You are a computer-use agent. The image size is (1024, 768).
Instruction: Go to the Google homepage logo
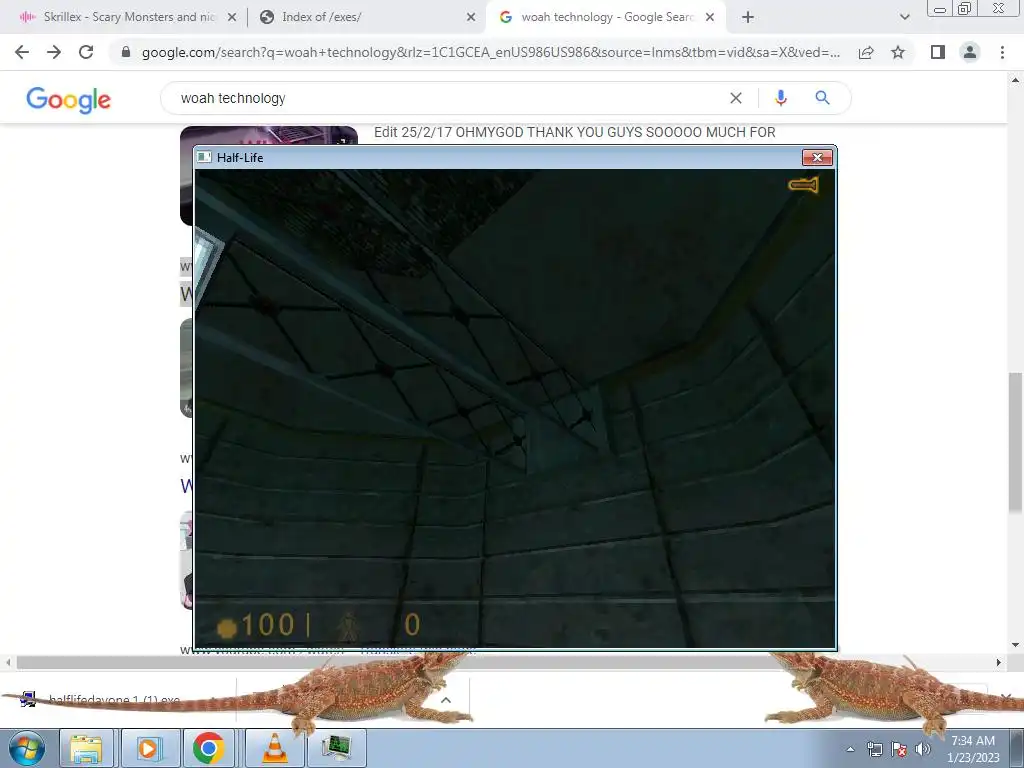tap(69, 99)
